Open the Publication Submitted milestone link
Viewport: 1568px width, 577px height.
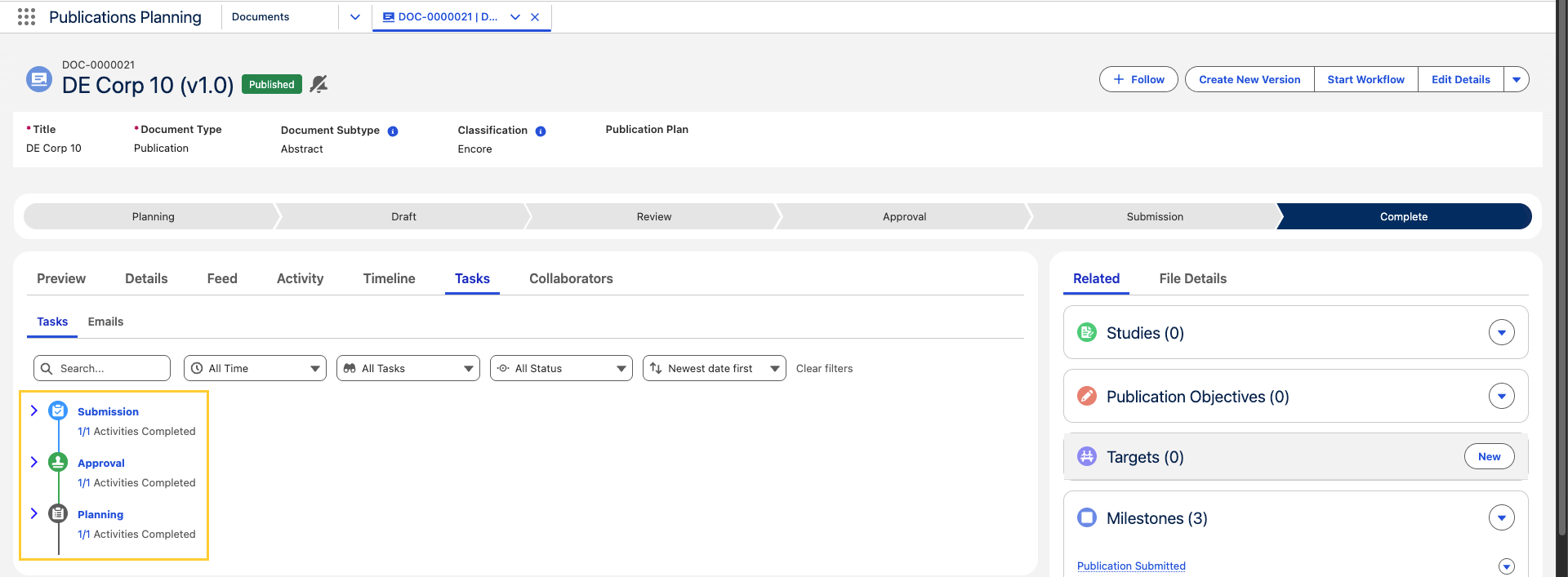pyautogui.click(x=1131, y=566)
